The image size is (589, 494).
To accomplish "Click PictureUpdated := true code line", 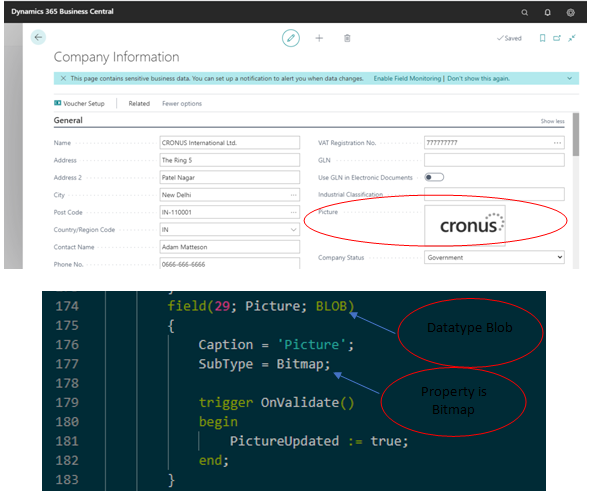I will [x=319, y=441].
